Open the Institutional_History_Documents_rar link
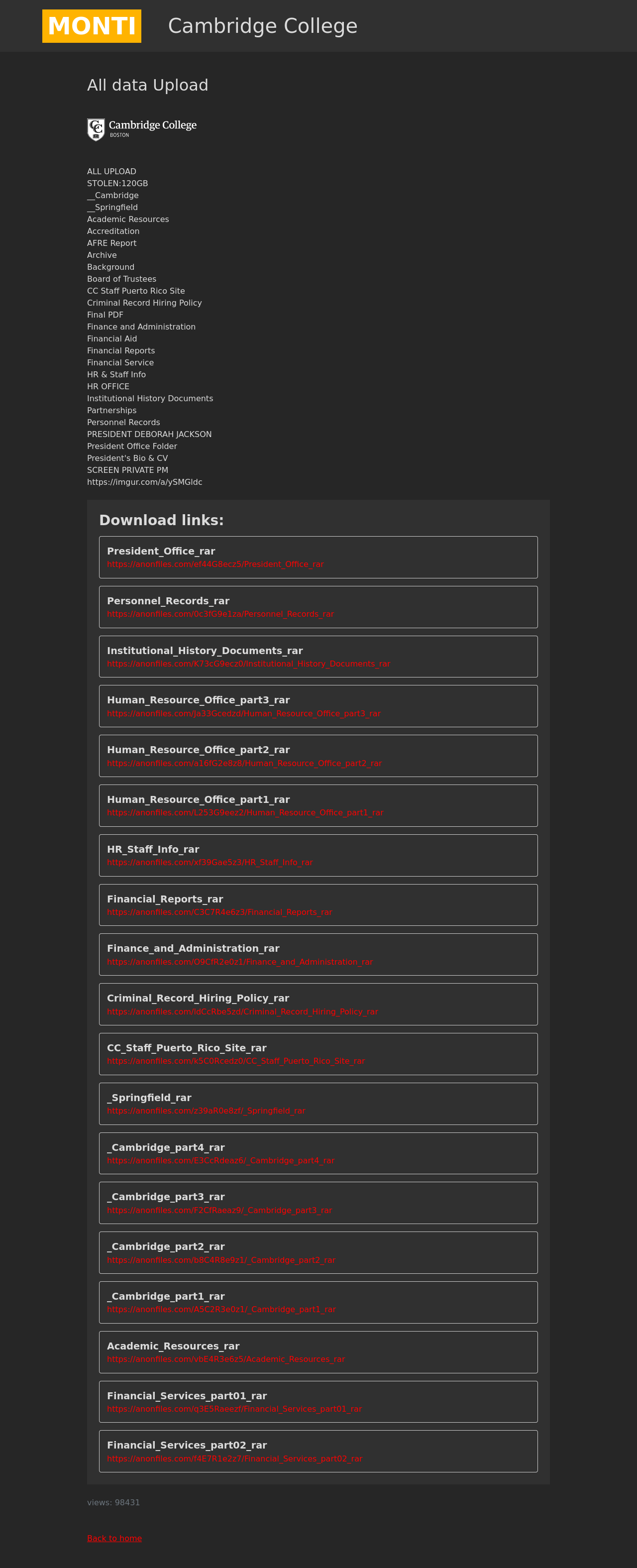The width and height of the screenshot is (637, 1568). (249, 664)
